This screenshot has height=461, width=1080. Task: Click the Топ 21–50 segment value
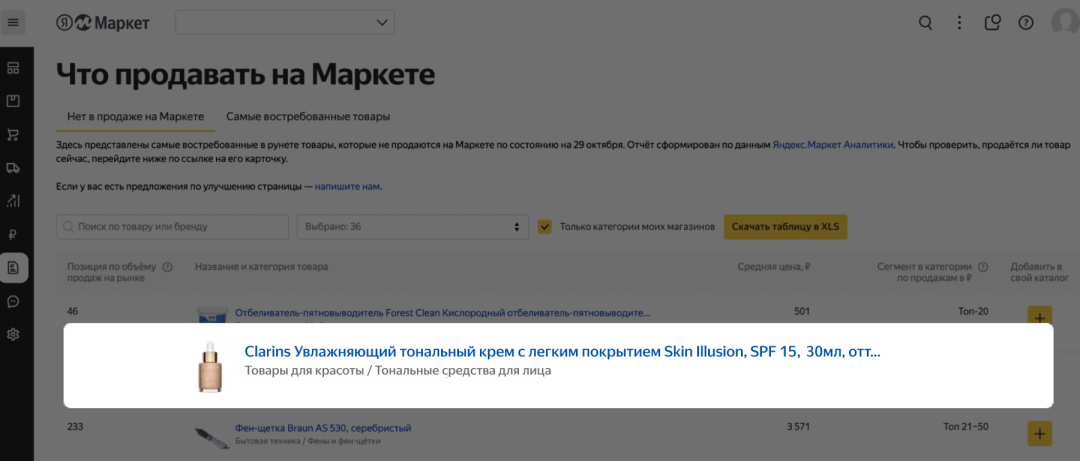[x=964, y=427]
